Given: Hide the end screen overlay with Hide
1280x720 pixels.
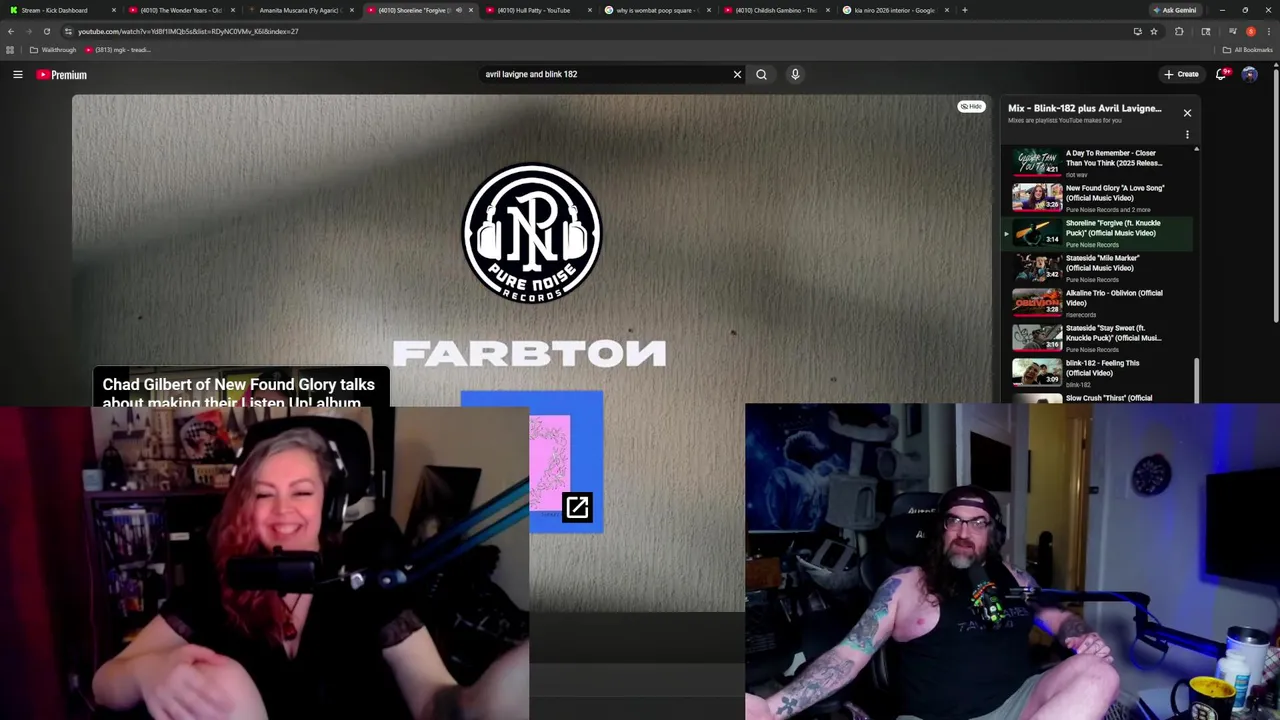Looking at the screenshot, I should pyautogui.click(x=971, y=106).
